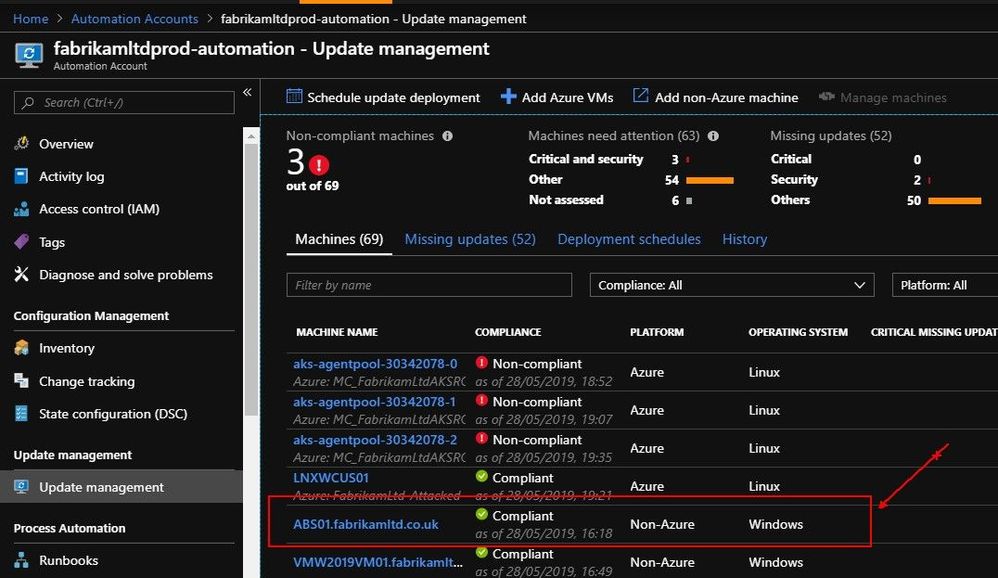This screenshot has height=578, width=998.
Task: Click Schedule update deployment button
Action: coord(383,97)
